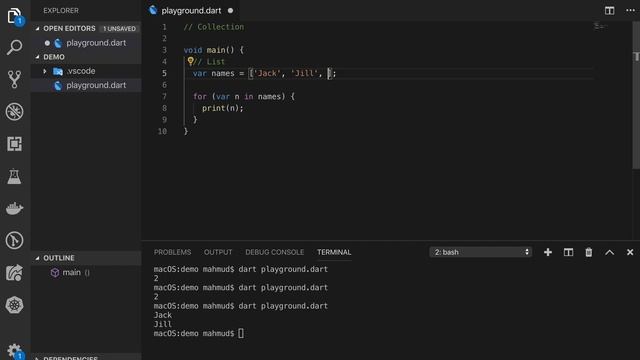Viewport: 640px width, 360px height.
Task: Open the Test flask view
Action: (x=14, y=176)
